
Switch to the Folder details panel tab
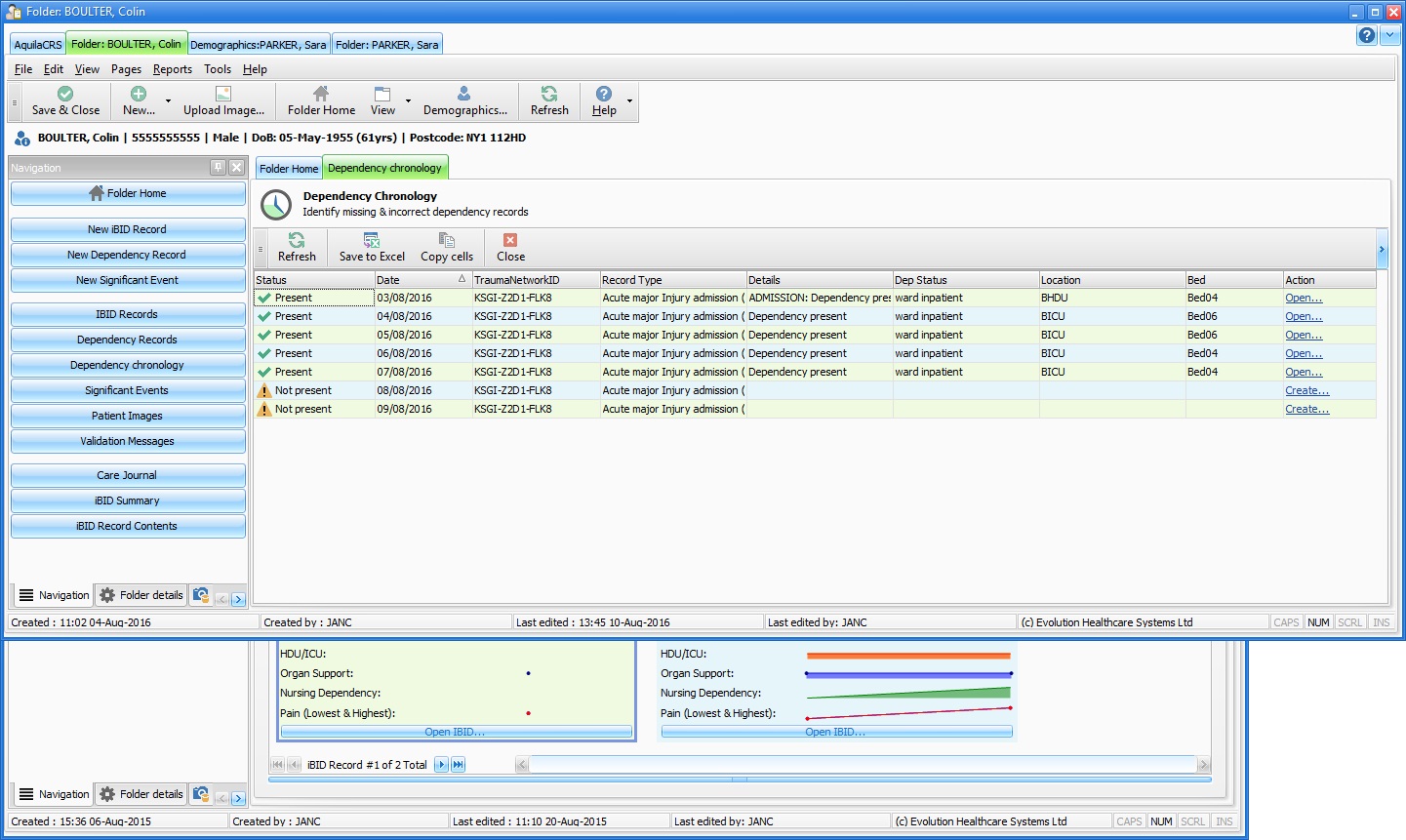click(x=141, y=595)
